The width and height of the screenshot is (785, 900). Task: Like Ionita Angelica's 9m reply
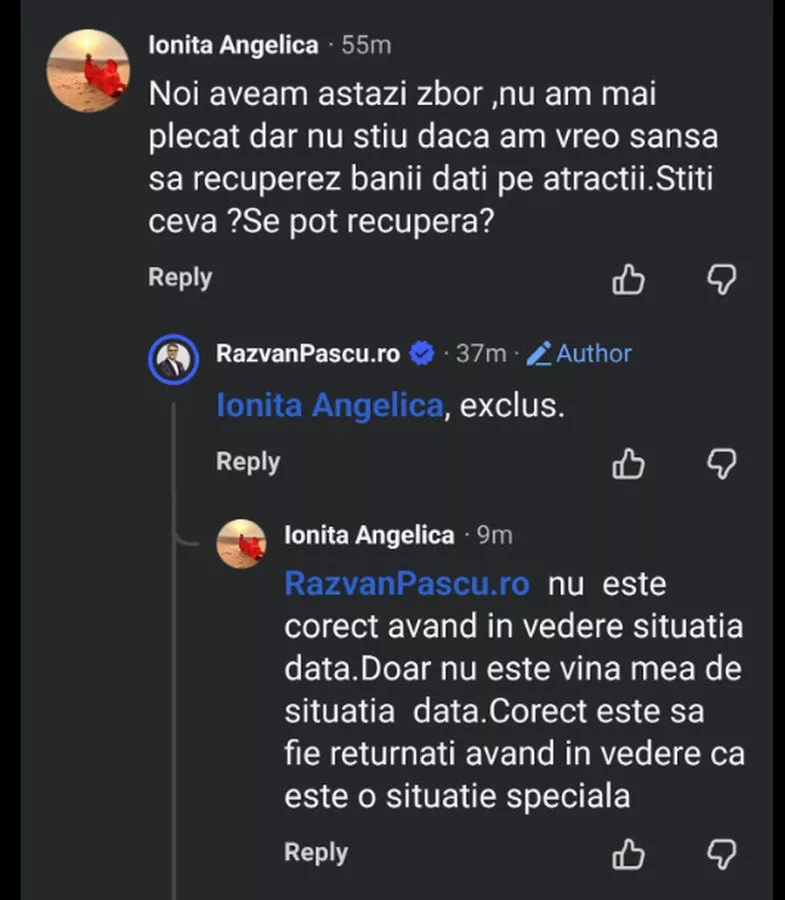[628, 854]
